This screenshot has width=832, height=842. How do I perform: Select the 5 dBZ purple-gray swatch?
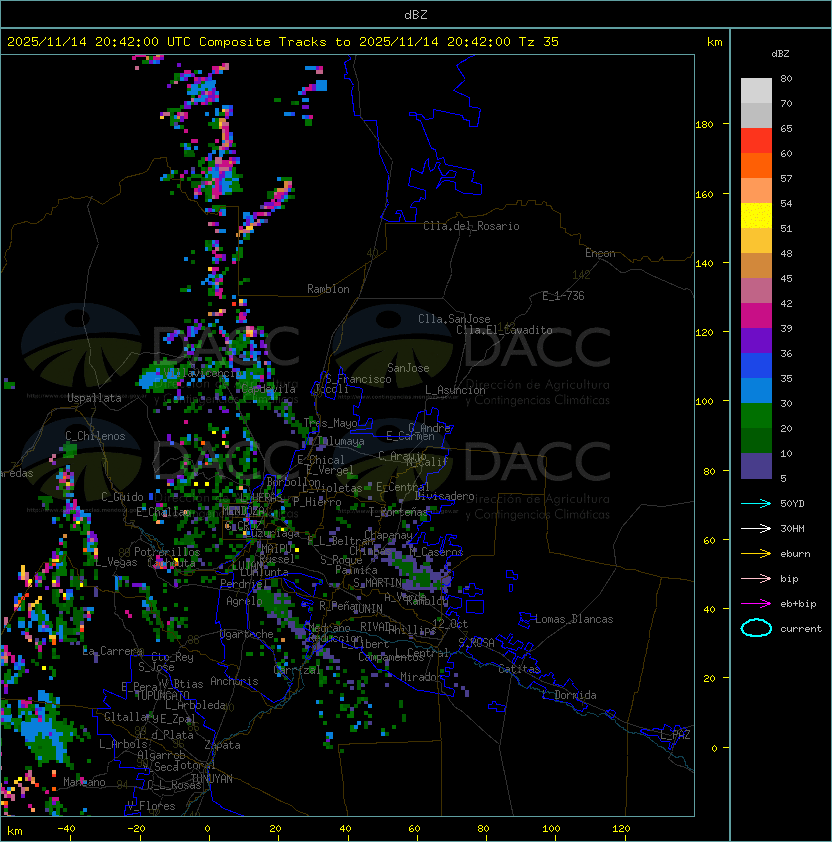756,466
